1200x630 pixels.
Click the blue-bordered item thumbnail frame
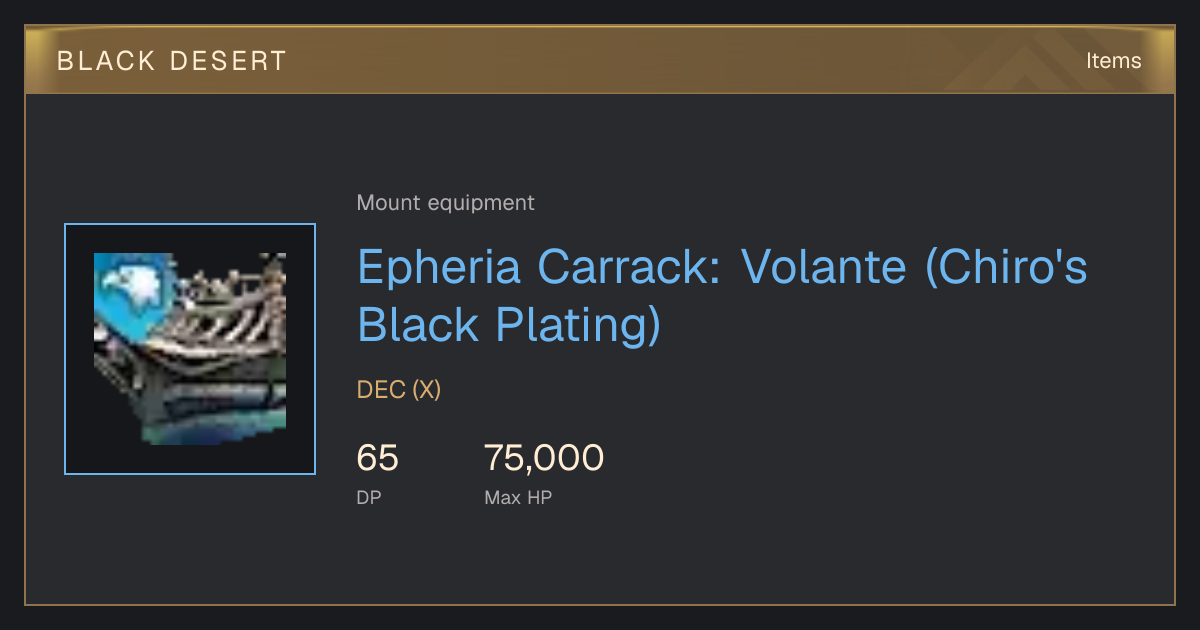(x=190, y=349)
